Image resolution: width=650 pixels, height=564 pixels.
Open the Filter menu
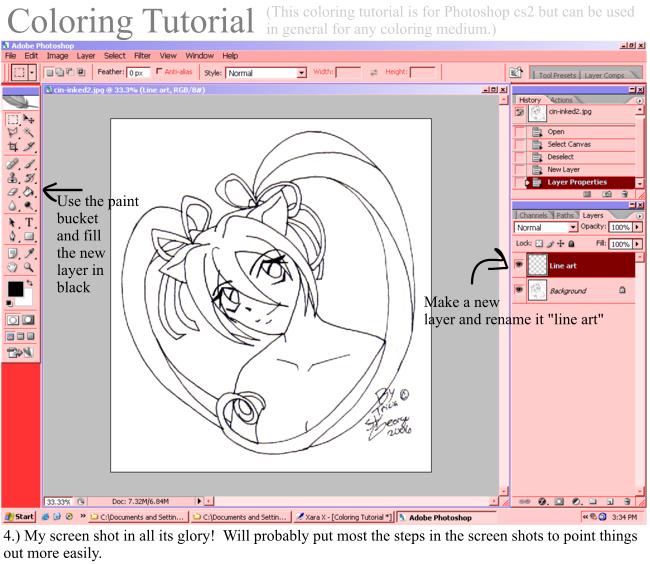tap(142, 56)
